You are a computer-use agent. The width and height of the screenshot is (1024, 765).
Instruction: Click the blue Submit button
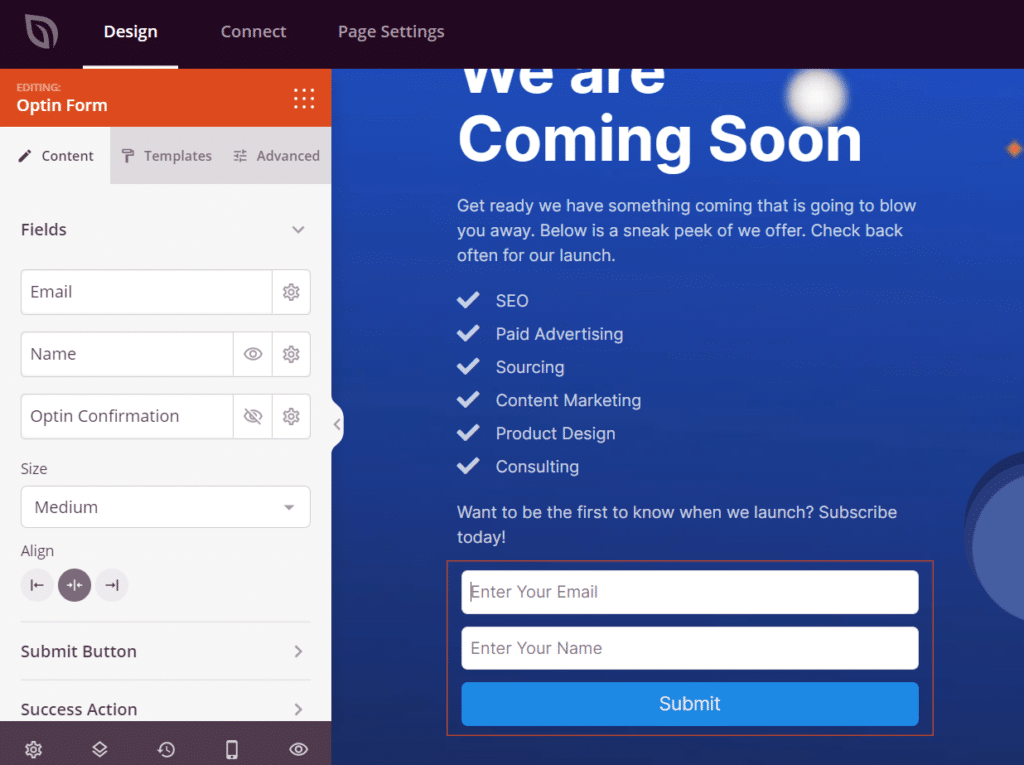689,704
